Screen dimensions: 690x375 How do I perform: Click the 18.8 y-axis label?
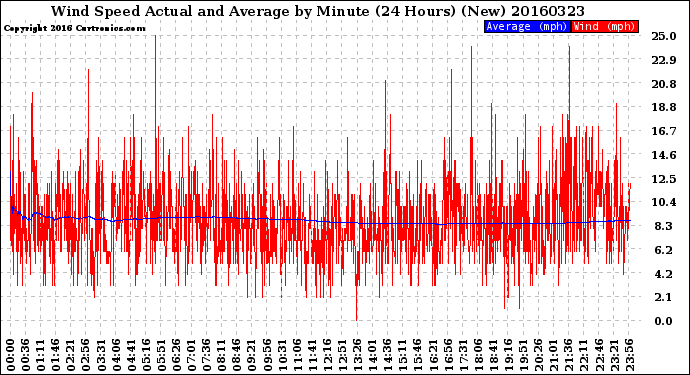click(x=664, y=107)
